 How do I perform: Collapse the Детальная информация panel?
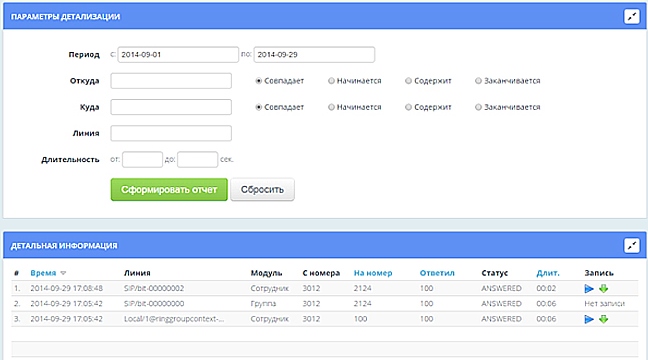pos(631,246)
